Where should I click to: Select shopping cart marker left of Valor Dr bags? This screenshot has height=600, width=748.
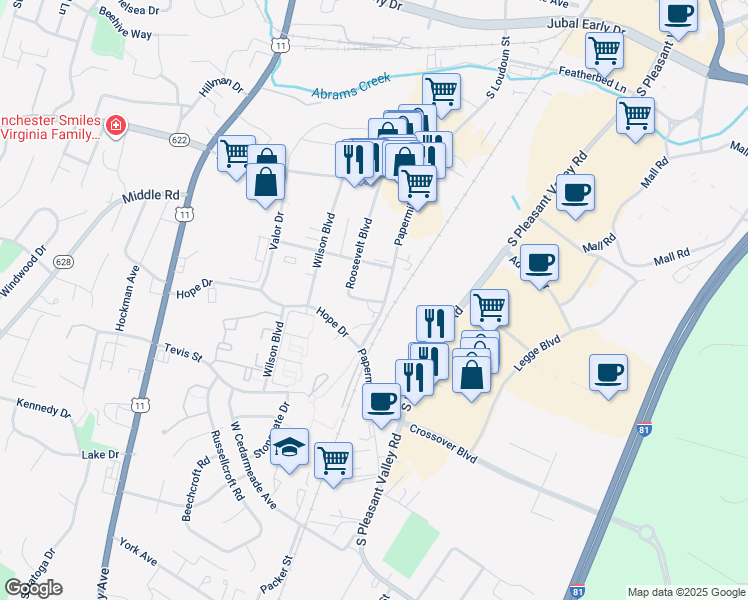pos(236,155)
